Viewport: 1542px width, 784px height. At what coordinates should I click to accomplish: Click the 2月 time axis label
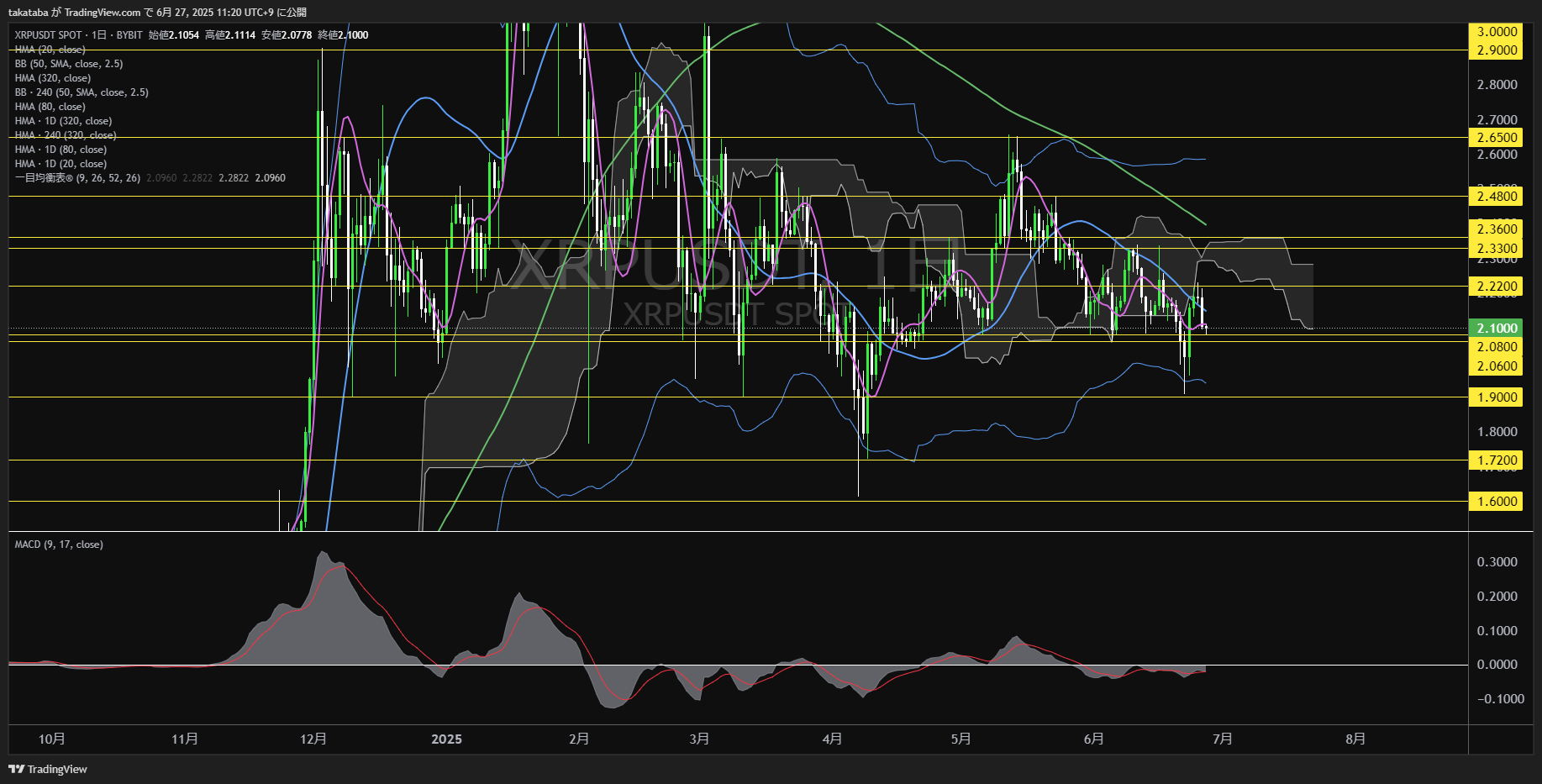point(579,739)
